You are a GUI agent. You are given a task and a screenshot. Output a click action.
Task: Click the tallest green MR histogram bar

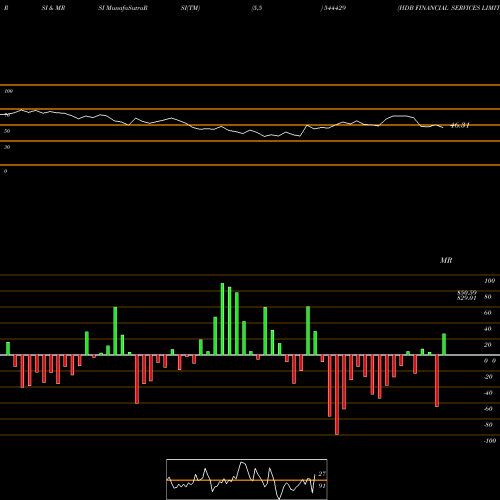222,319
